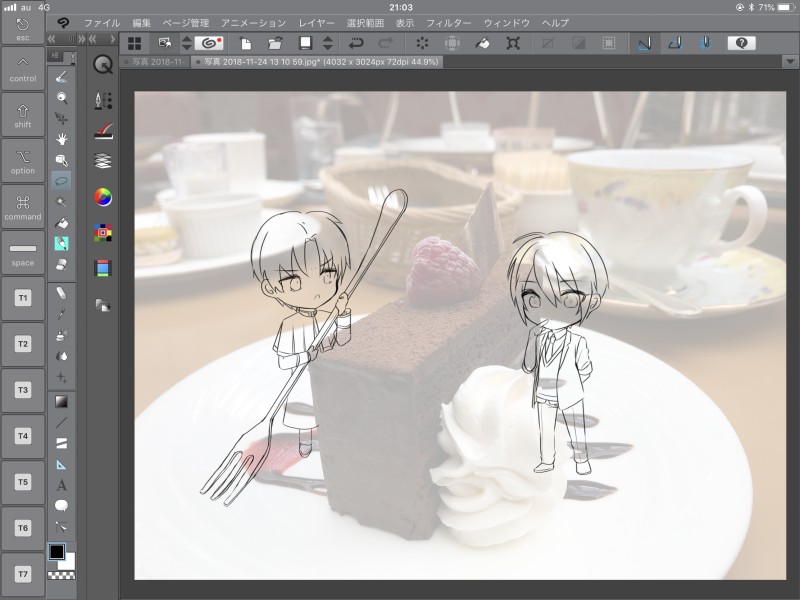Select the Operation object tool
Screen dimensions: 800x600
tap(62, 160)
